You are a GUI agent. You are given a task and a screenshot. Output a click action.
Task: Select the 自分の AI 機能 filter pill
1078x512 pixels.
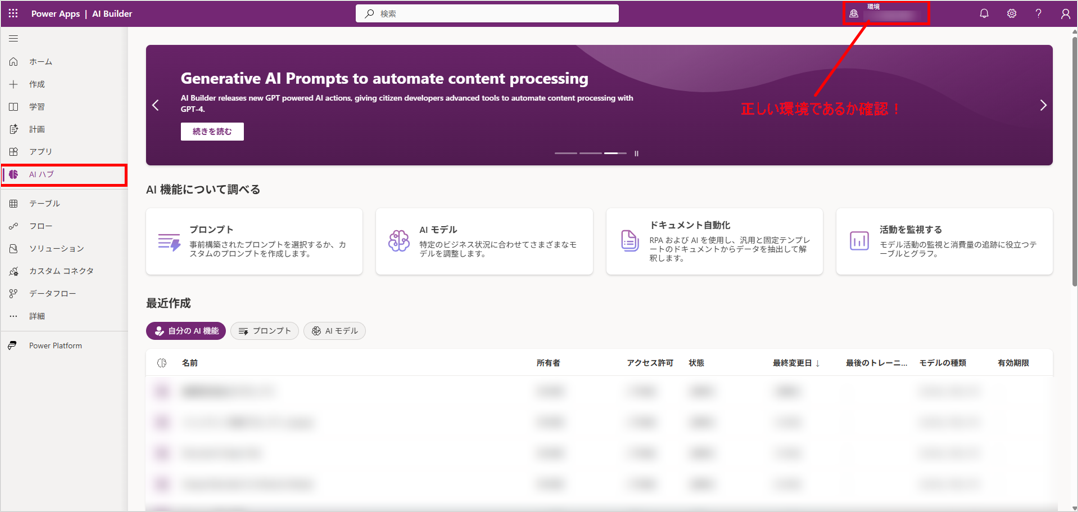tap(186, 331)
